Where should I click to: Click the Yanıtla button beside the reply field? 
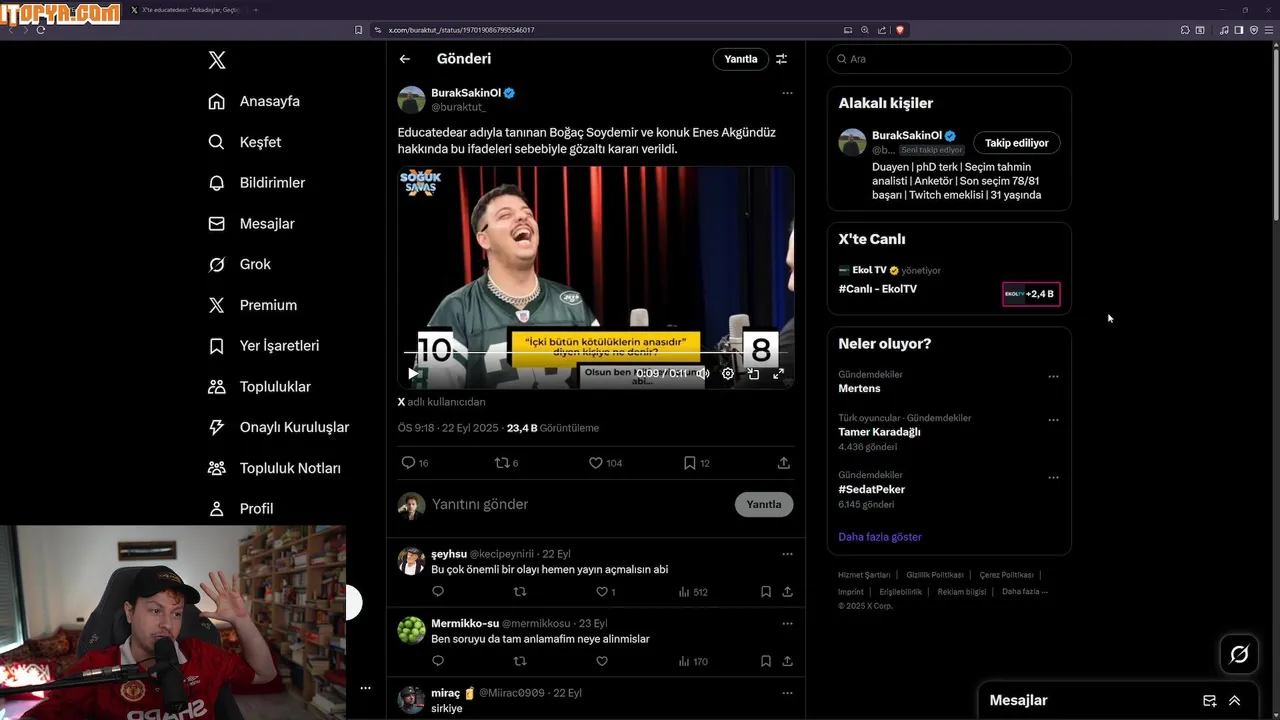coord(764,505)
